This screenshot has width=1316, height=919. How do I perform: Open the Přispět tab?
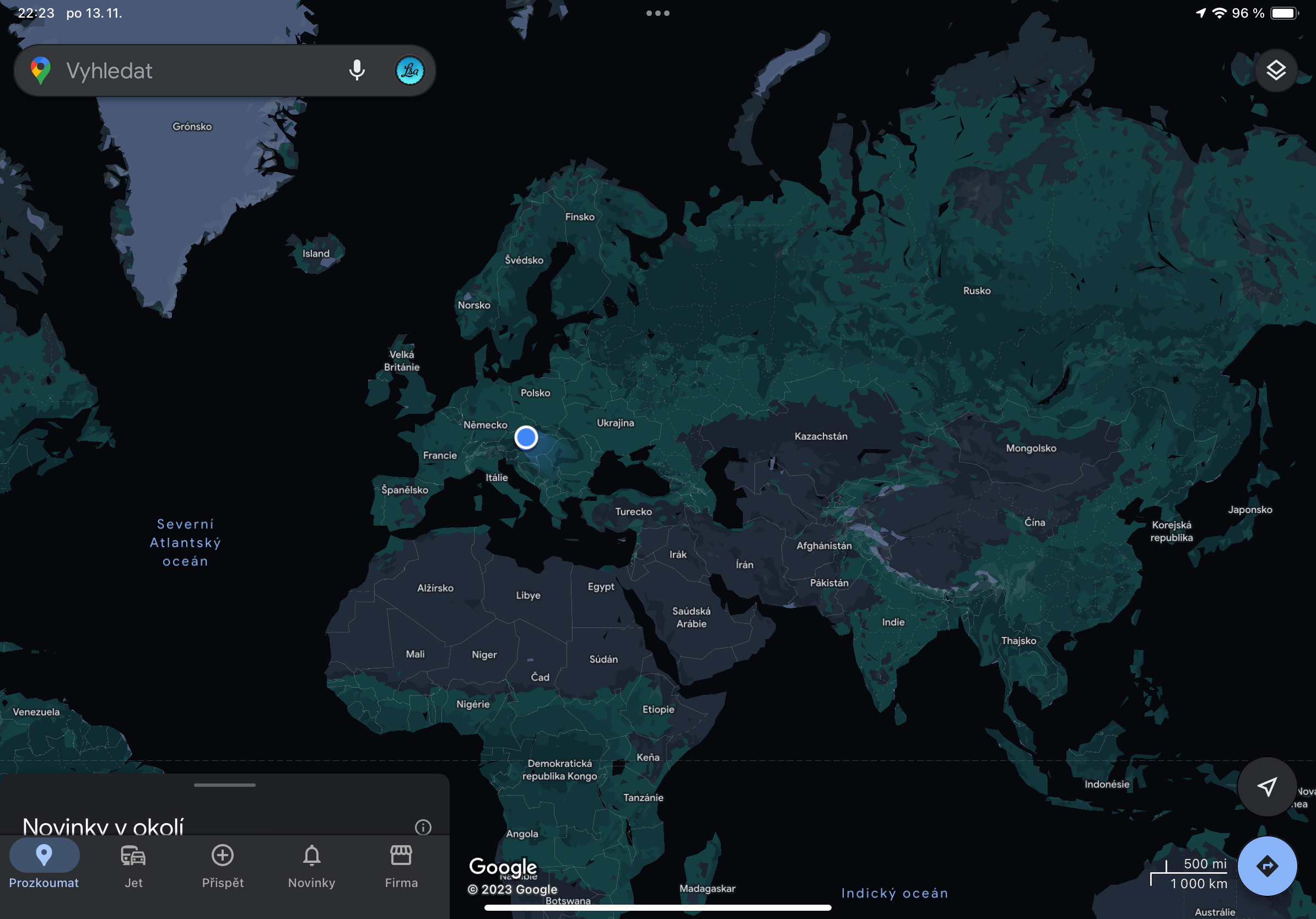click(223, 866)
